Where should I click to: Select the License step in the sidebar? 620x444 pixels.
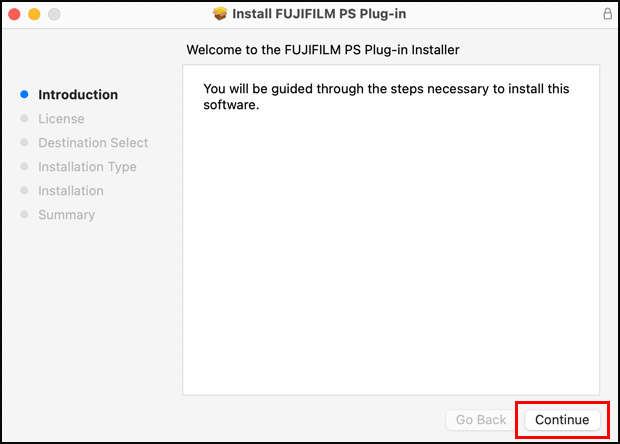click(x=61, y=119)
